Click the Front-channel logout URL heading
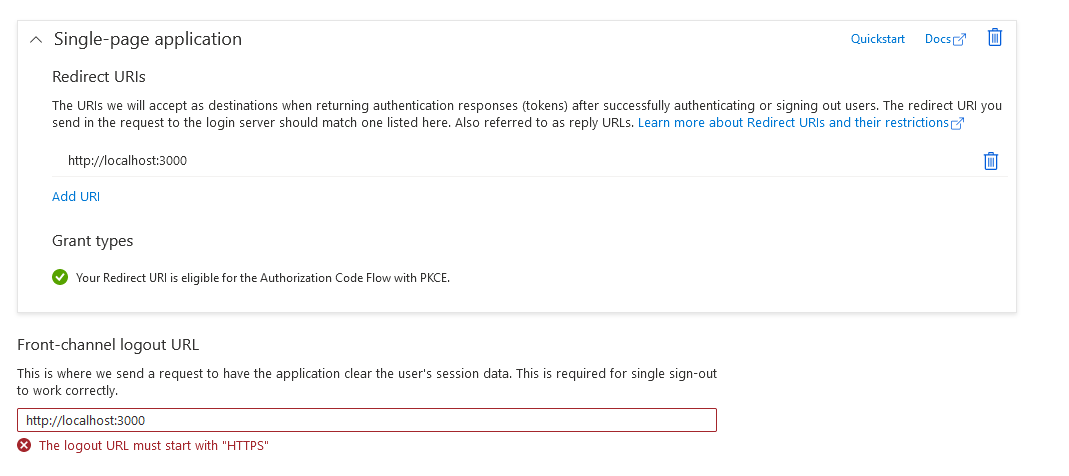The width and height of the screenshot is (1069, 476). [x=108, y=344]
